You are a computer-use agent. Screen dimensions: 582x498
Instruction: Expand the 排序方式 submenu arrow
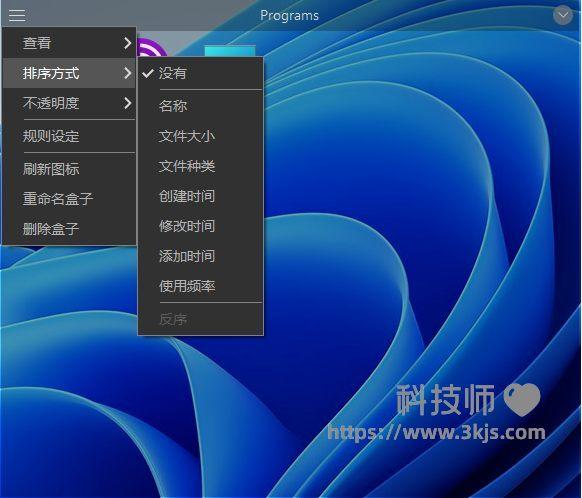pyautogui.click(x=127, y=73)
